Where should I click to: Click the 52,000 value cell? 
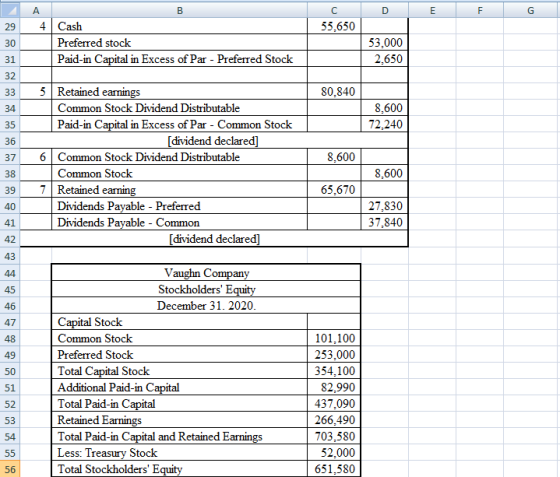pos(334,453)
